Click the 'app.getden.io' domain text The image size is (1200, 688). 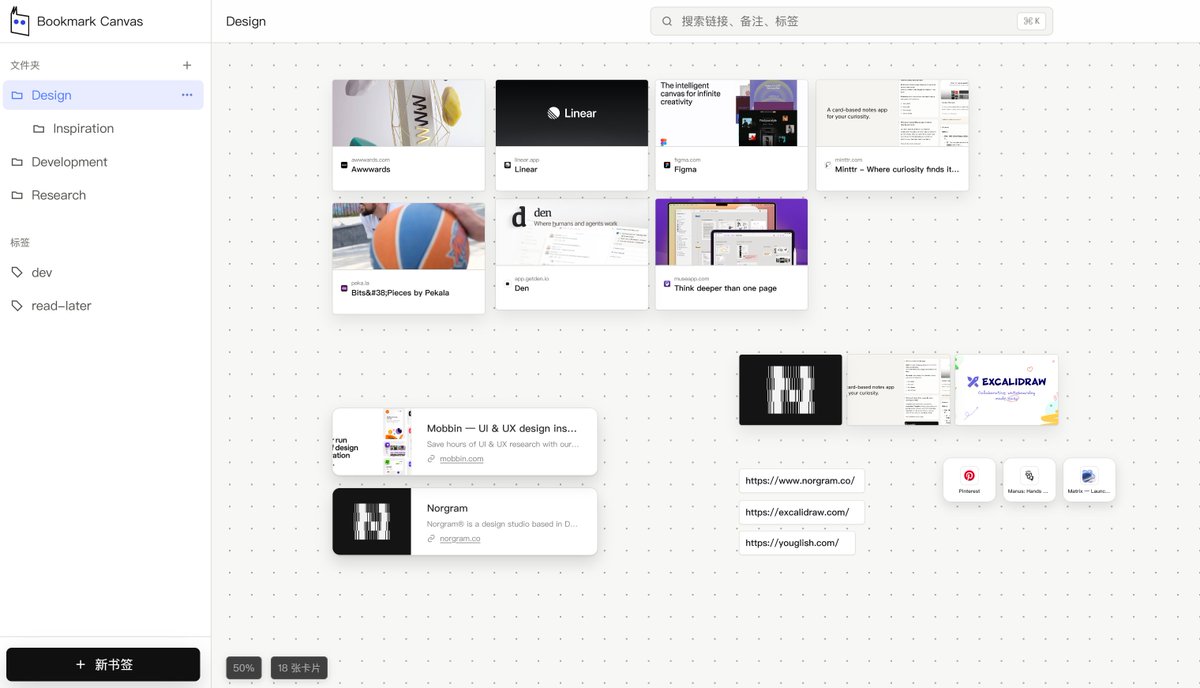pos(534,279)
